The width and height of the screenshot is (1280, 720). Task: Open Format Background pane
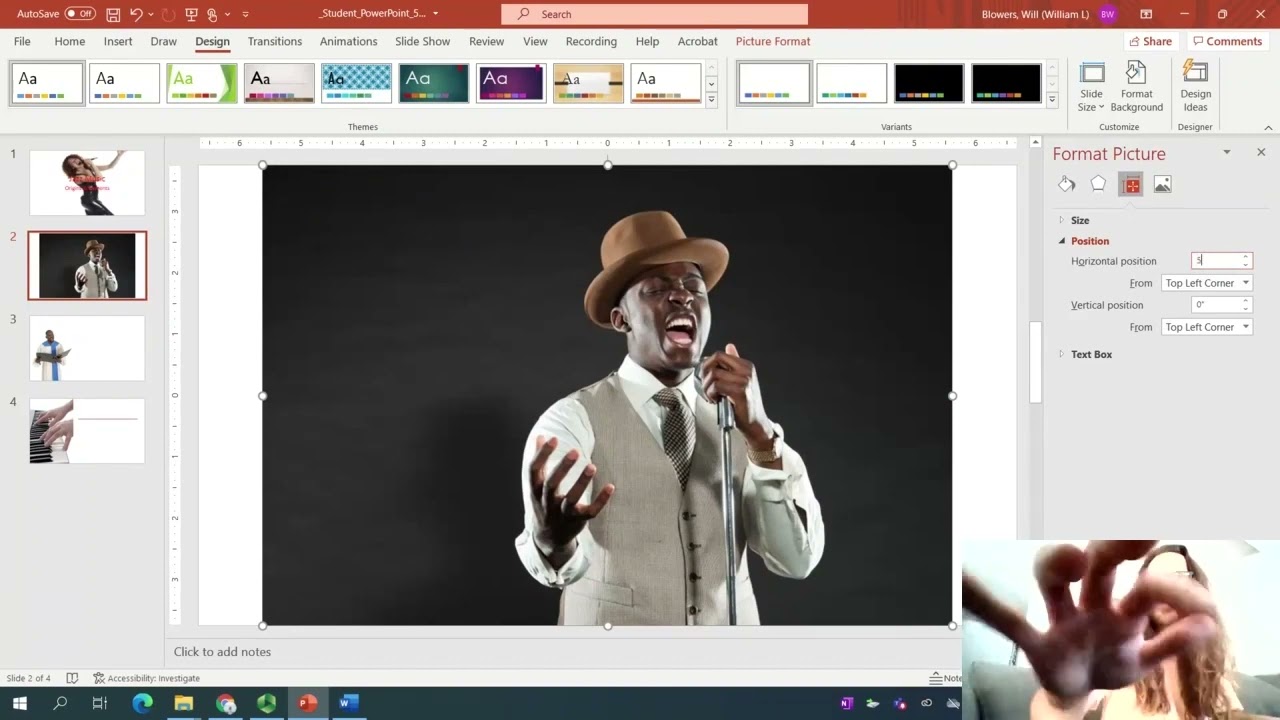tap(1136, 88)
